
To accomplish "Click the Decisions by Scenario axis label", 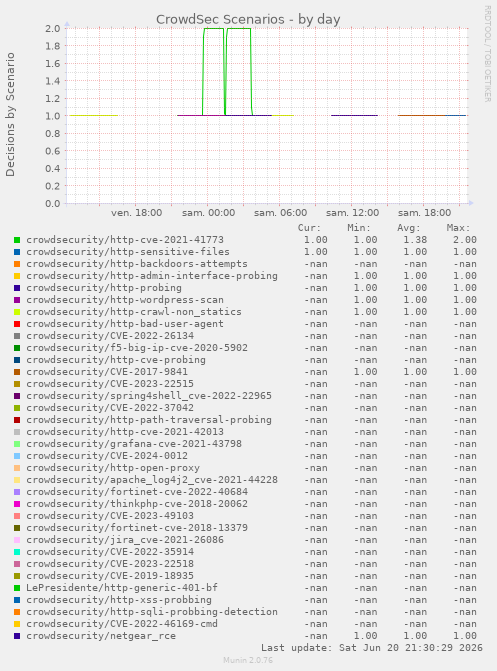I will 10,115.
